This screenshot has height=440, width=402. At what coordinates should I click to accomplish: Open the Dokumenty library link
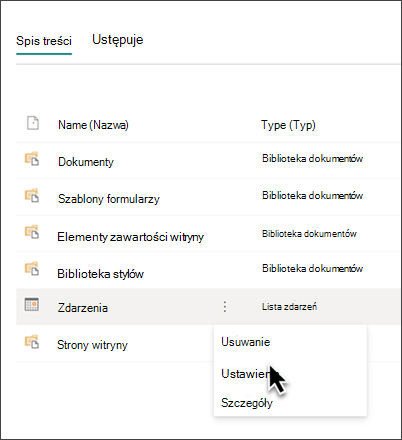(86, 162)
